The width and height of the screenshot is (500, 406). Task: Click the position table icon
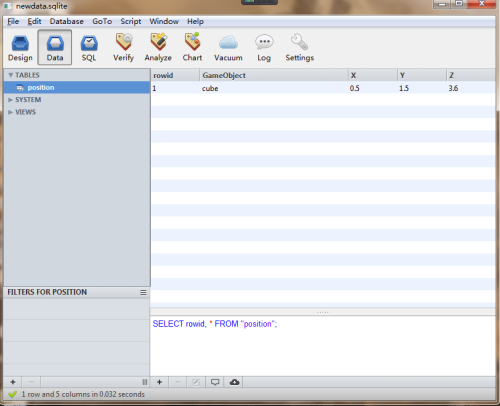coord(20,88)
